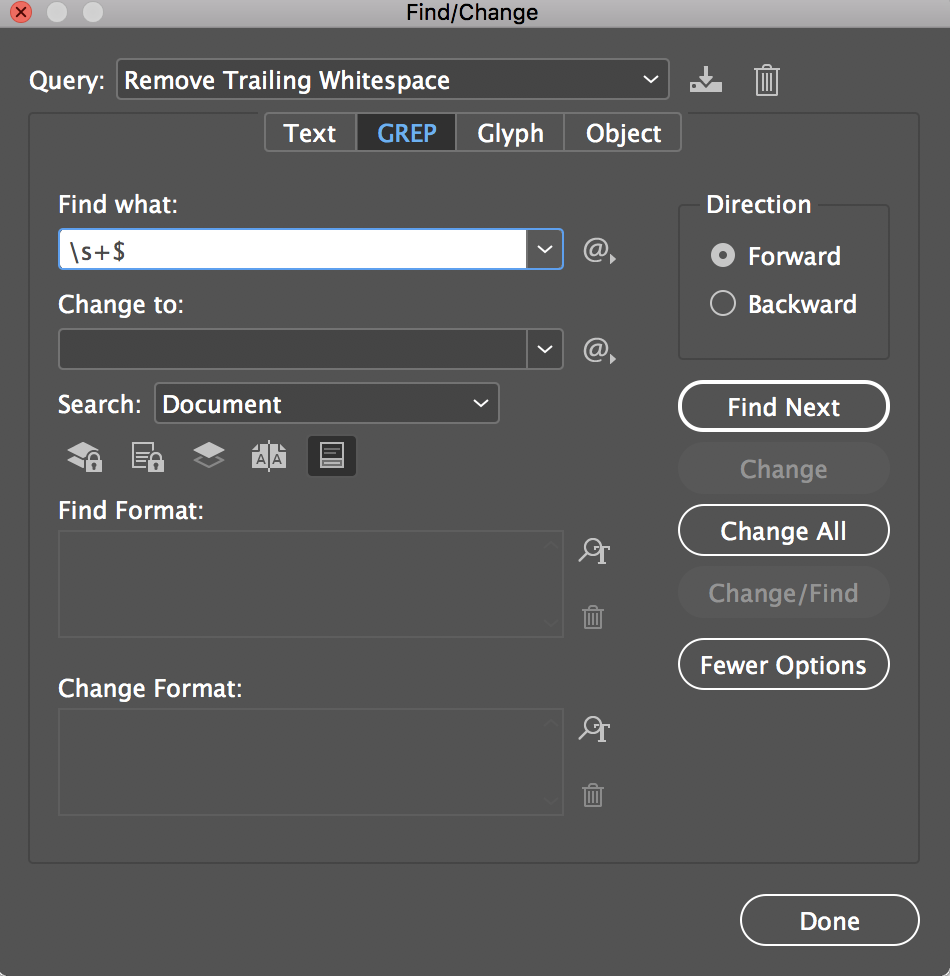Screen dimensions: 950x976
Task: Clear Change Format with trash icon
Action: click(593, 796)
